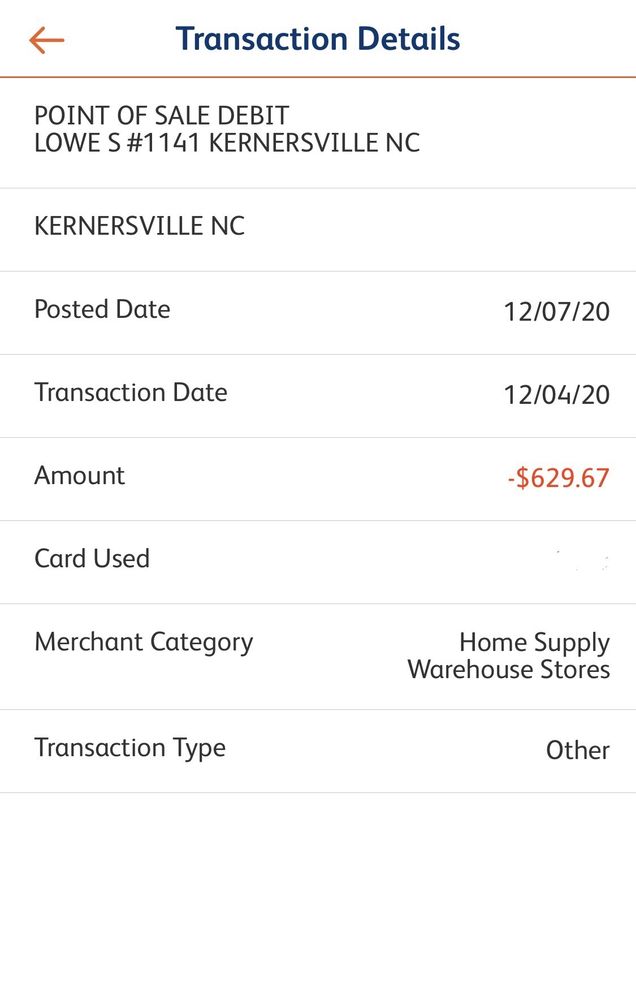Tap the Posted Date label

102,309
